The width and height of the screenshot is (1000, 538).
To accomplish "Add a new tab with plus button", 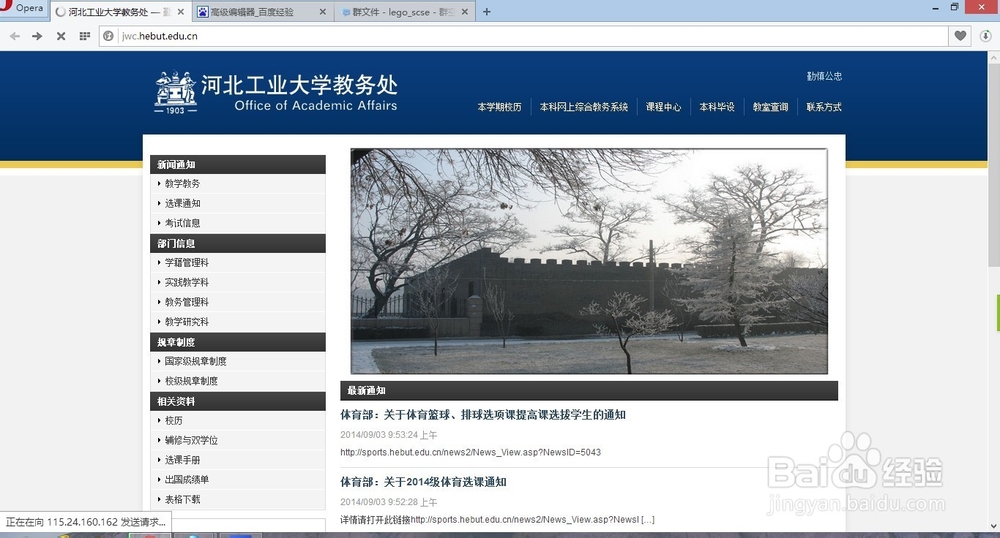I will point(487,11).
